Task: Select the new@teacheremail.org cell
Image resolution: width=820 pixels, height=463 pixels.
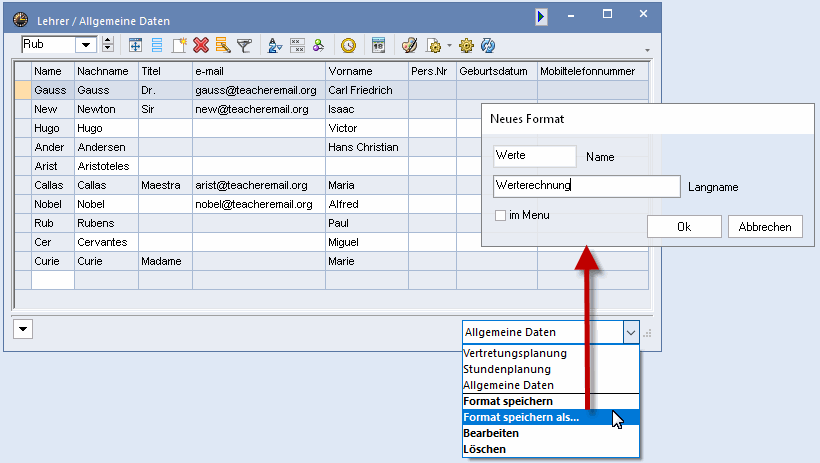Action: click(x=259, y=109)
